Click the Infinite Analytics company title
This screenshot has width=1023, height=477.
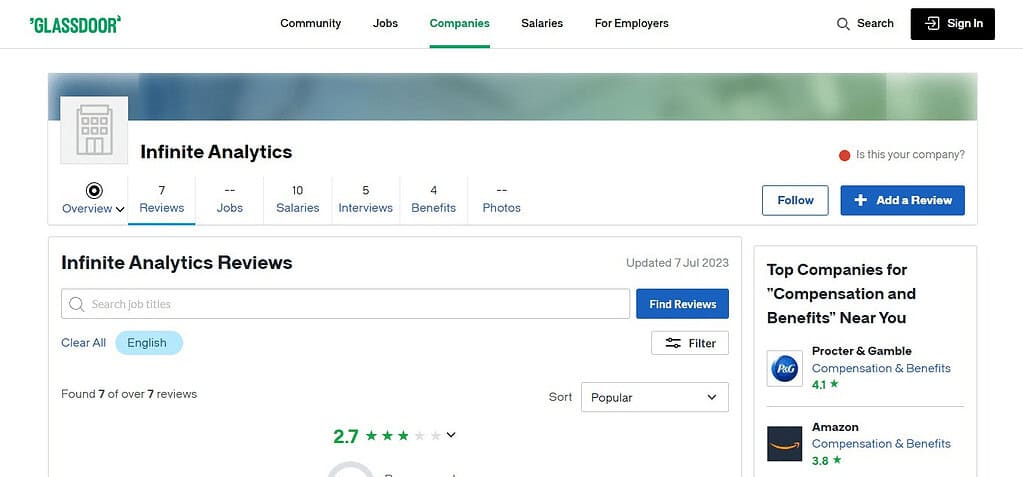pyautogui.click(x=216, y=152)
